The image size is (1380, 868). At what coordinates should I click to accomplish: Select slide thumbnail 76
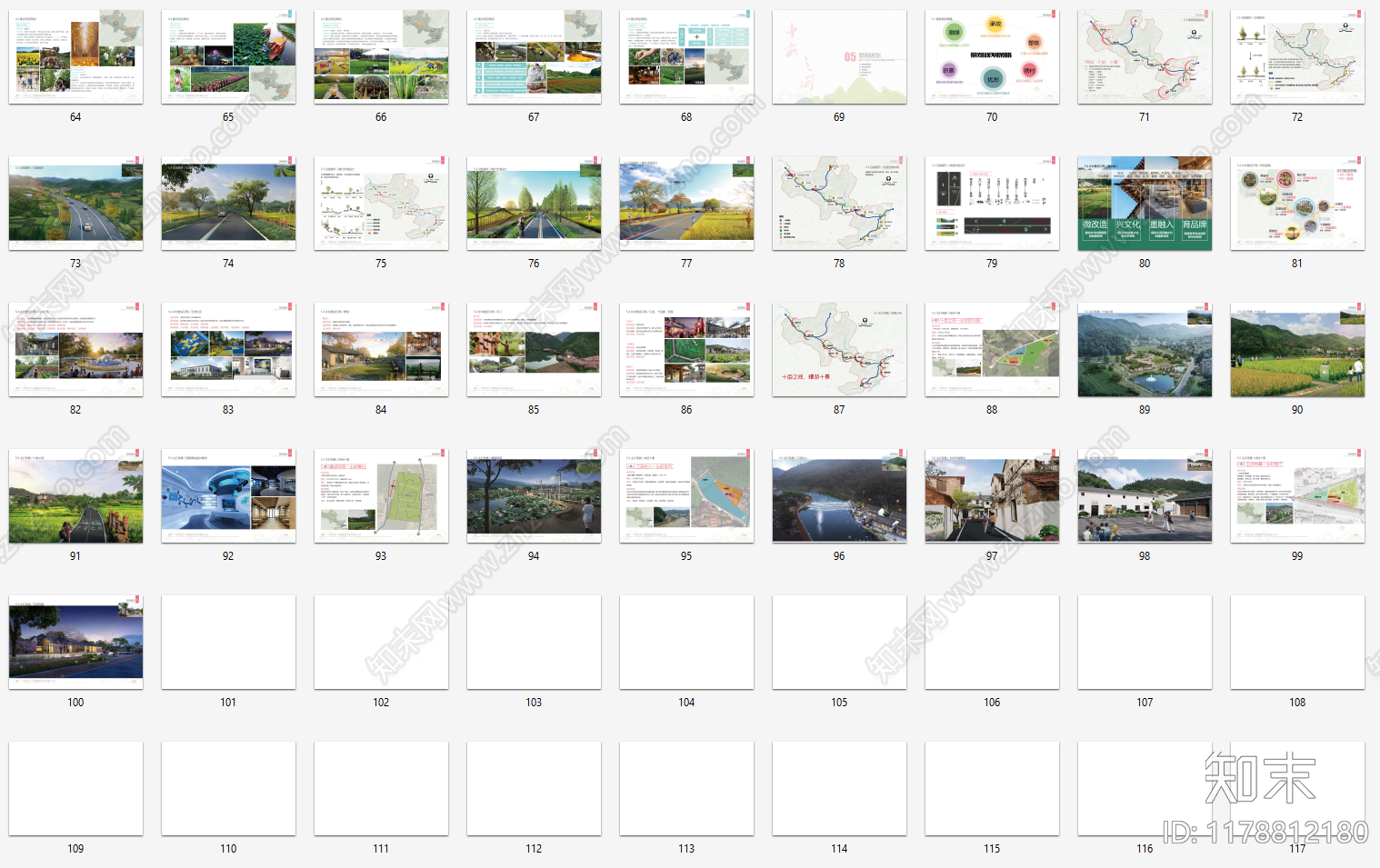click(534, 203)
